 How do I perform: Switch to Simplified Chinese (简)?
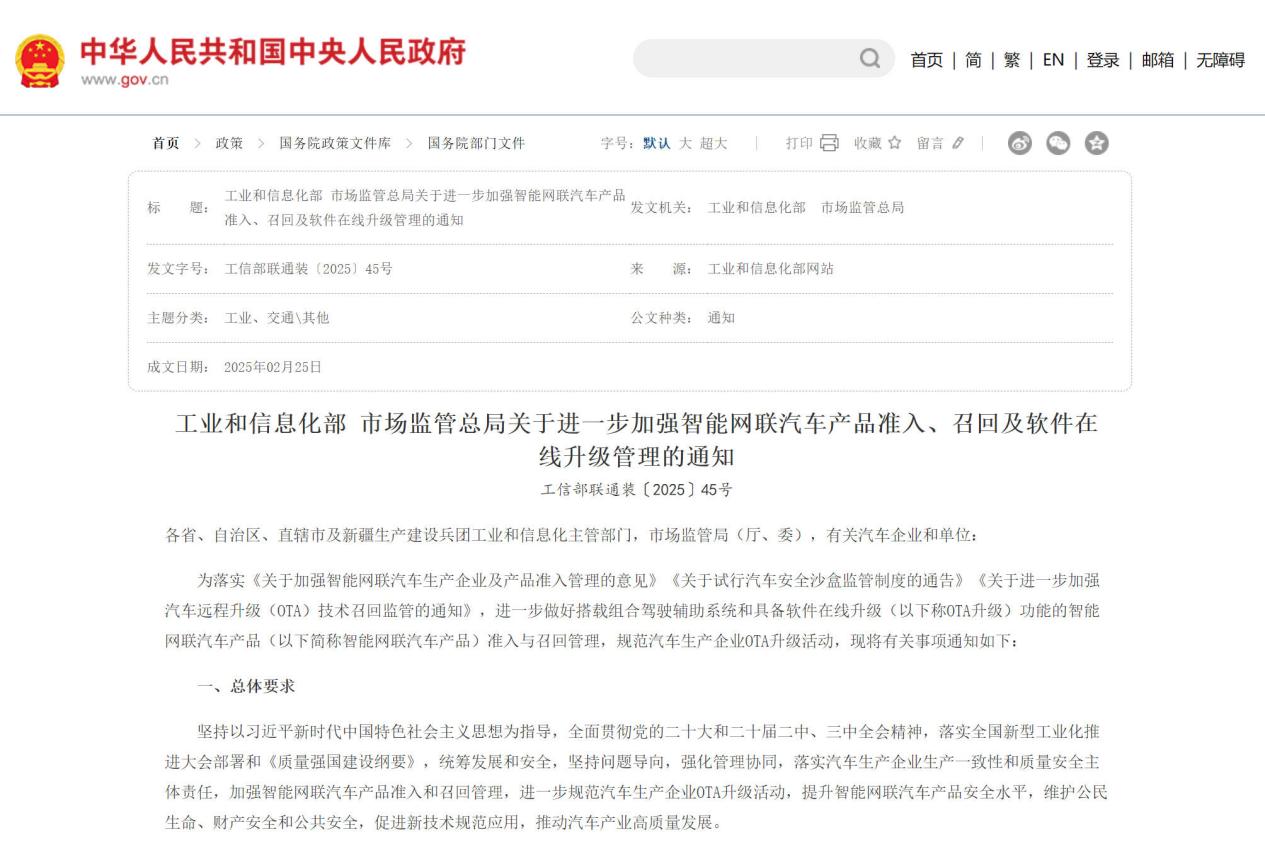(x=973, y=60)
